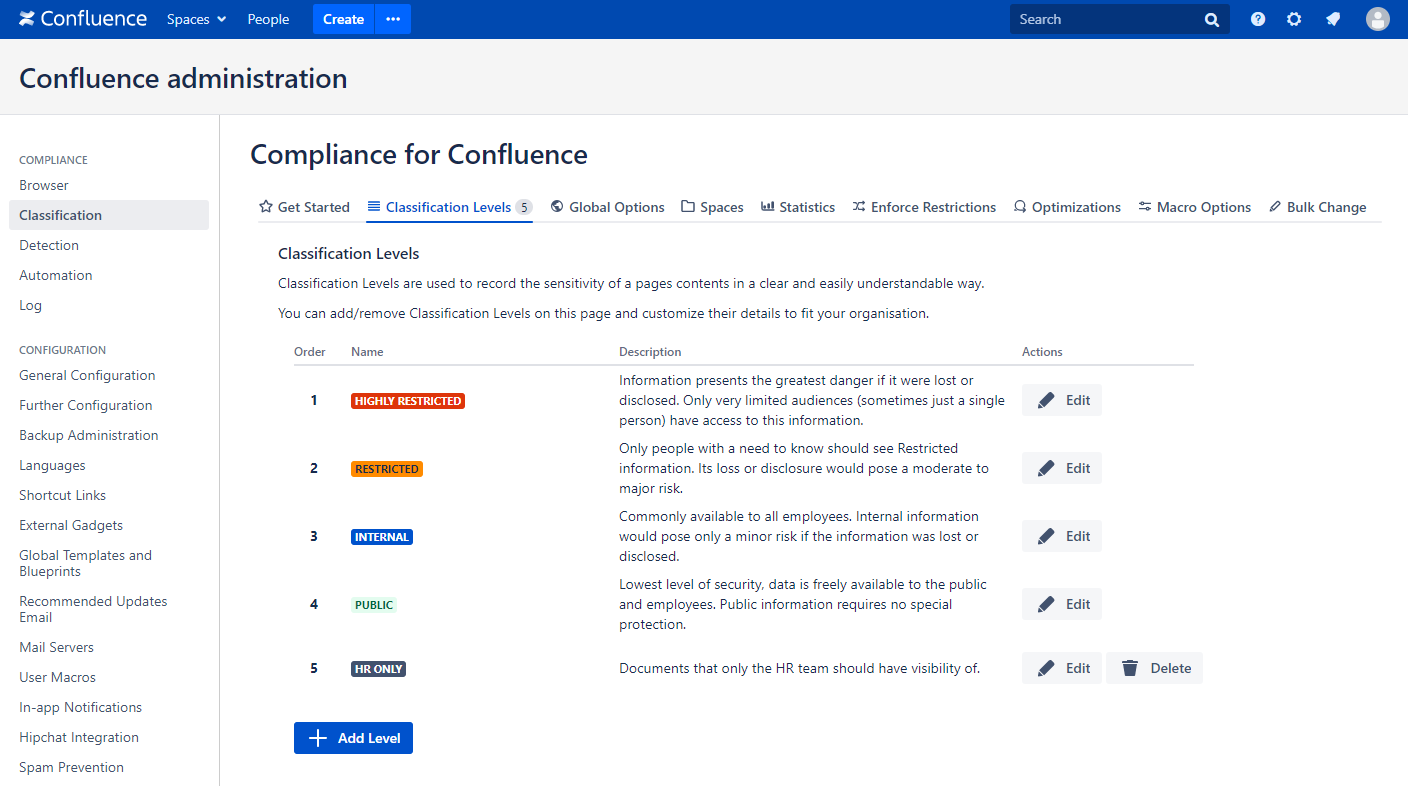This screenshot has height=786, width=1408.
Task: Edit the PUBLIC level
Action: [x=1062, y=604]
